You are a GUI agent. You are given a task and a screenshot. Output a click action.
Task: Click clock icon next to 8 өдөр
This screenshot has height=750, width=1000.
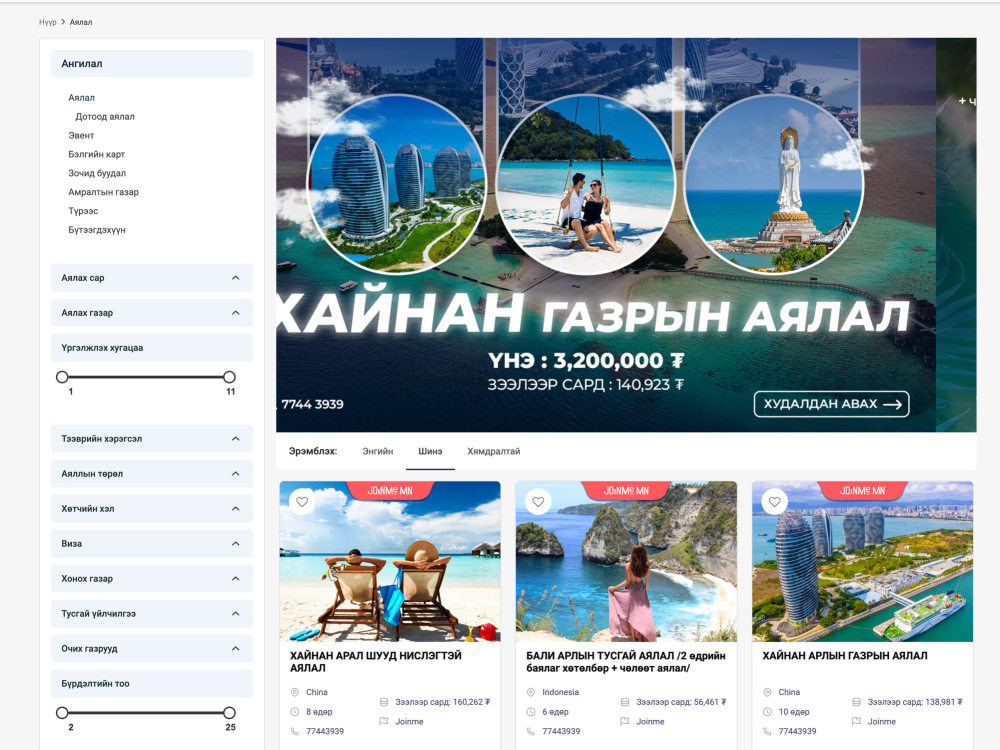pos(295,712)
